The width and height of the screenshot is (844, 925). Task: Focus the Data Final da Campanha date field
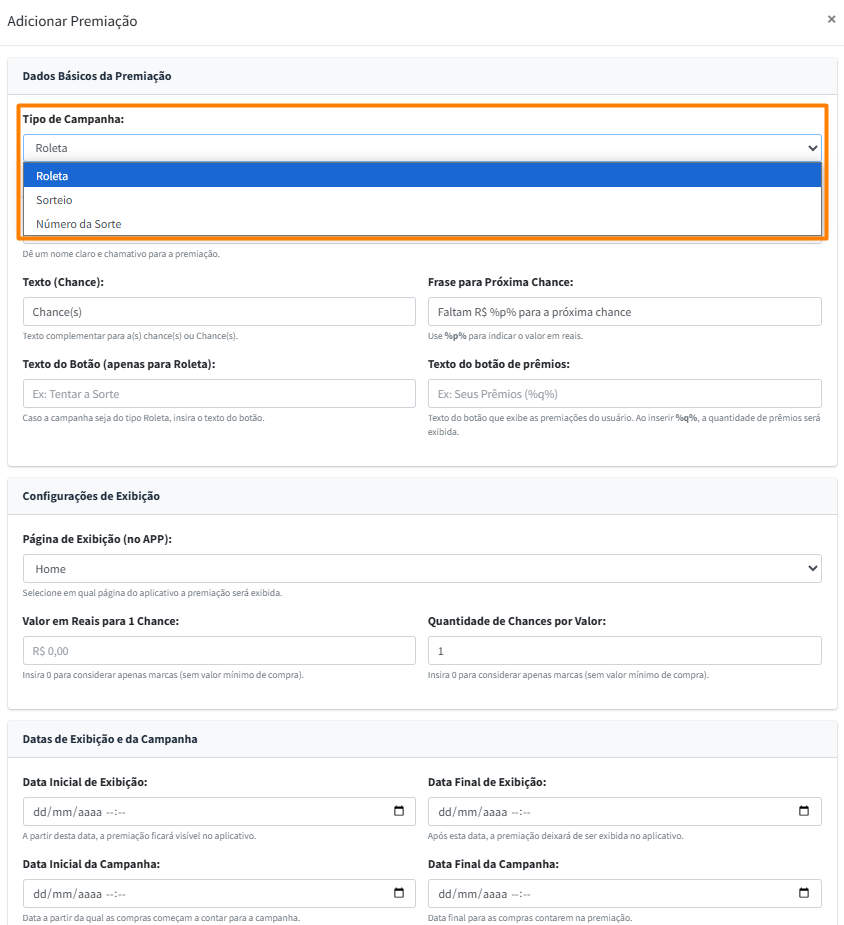pos(605,893)
